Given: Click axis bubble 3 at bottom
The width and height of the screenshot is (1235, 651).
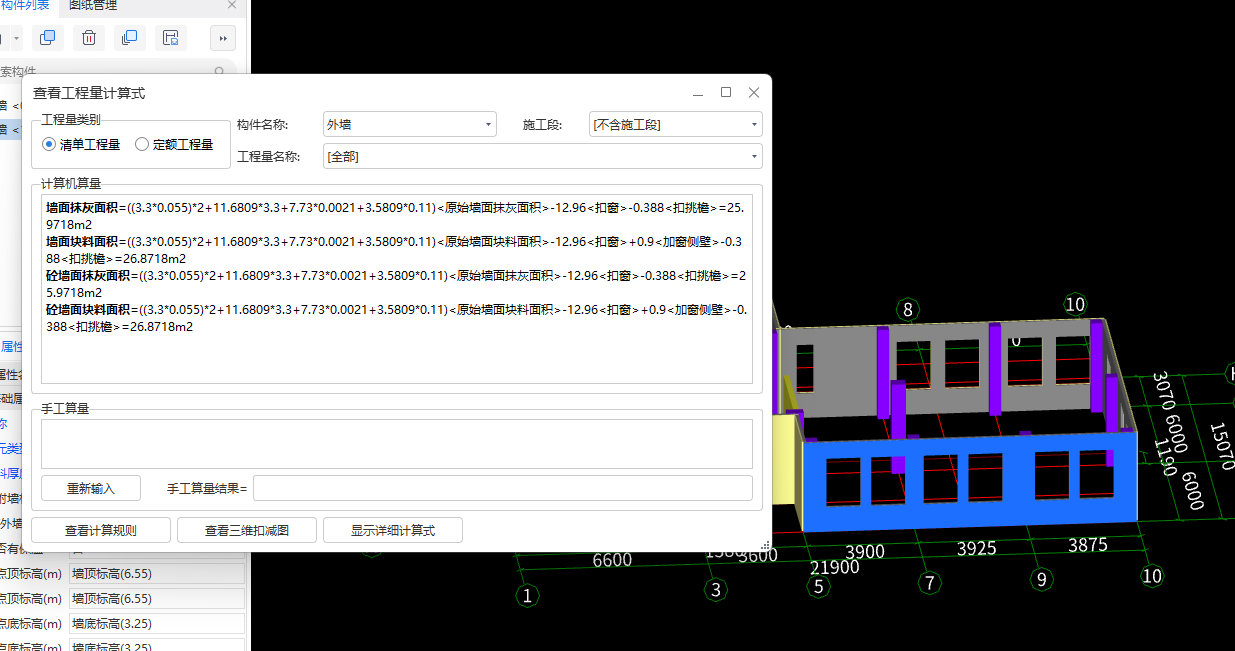Looking at the screenshot, I should [715, 590].
